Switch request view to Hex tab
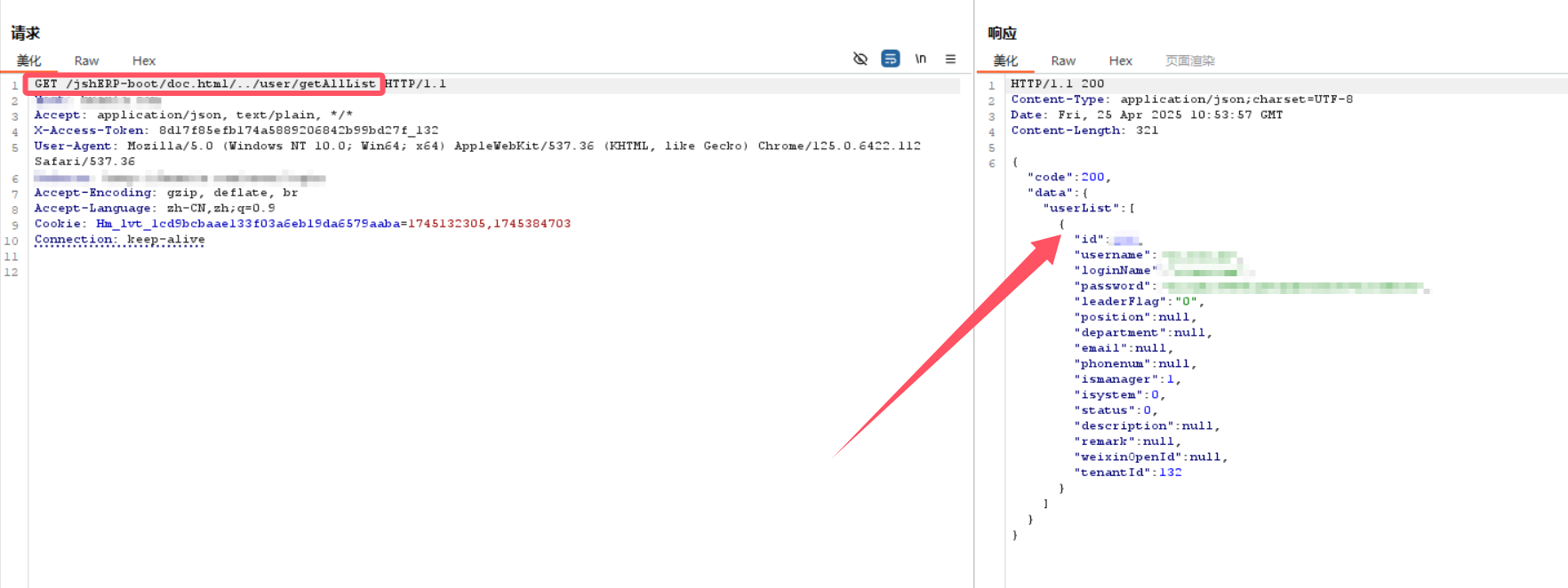The image size is (1568, 588). click(x=144, y=60)
